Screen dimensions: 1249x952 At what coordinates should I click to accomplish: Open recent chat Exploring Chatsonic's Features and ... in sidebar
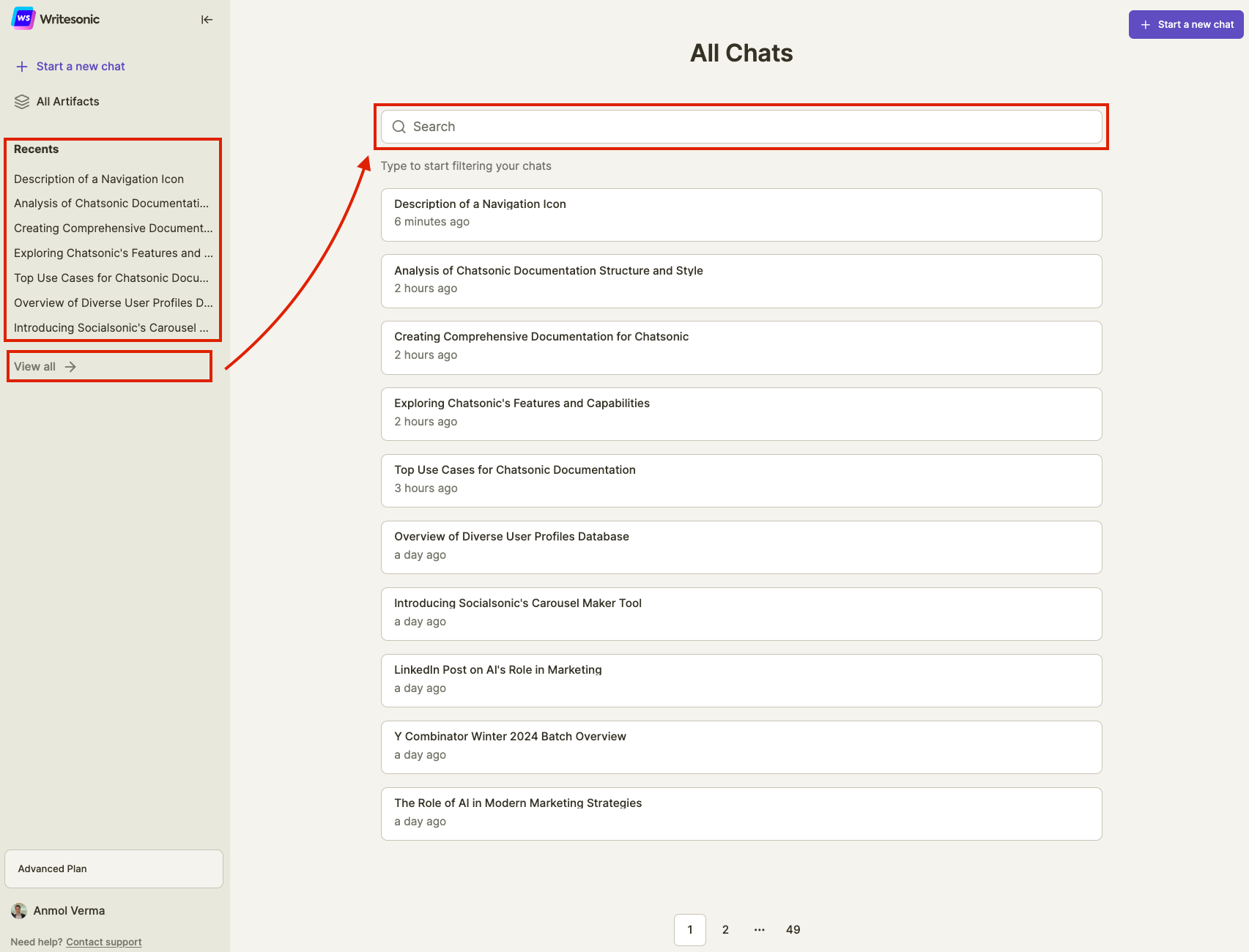[x=114, y=253]
